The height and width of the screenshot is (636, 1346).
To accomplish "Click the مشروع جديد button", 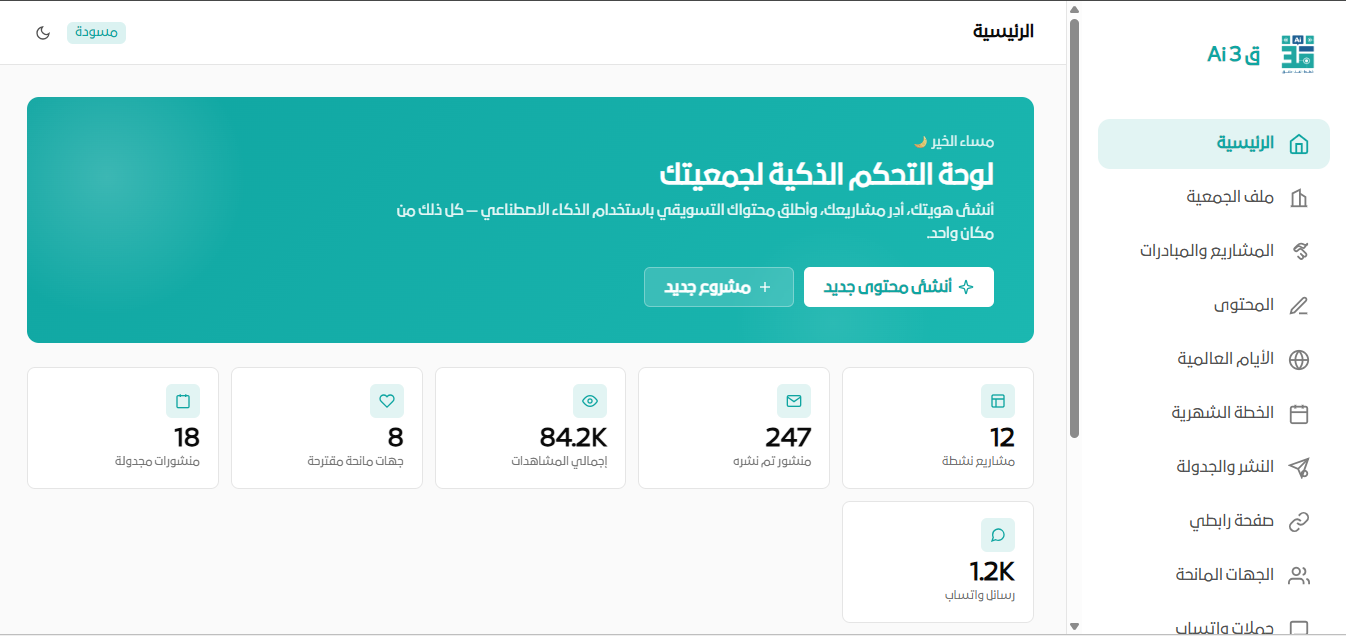I will click(x=719, y=287).
